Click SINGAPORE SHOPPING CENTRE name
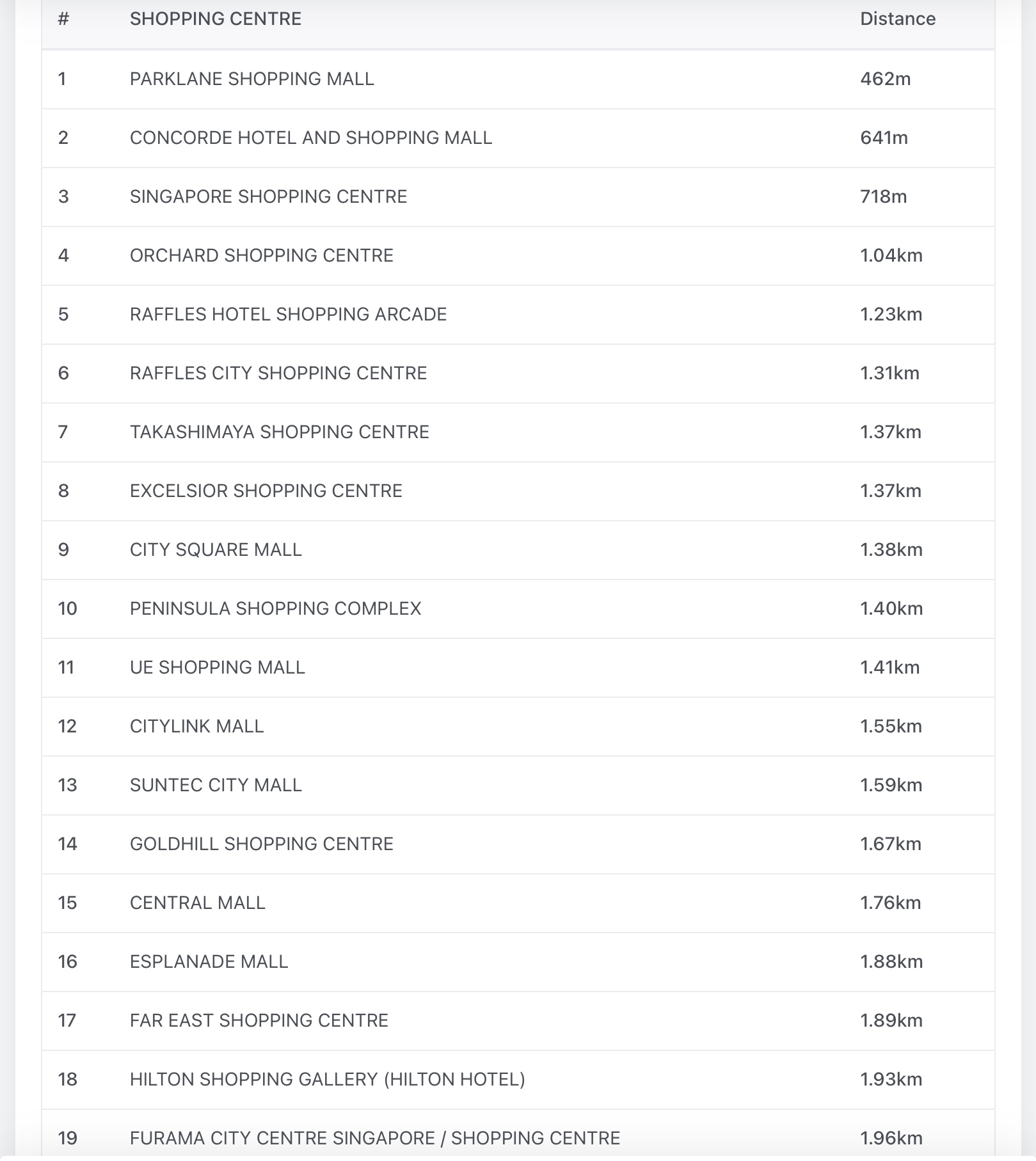The width and height of the screenshot is (1036, 1161). click(268, 196)
